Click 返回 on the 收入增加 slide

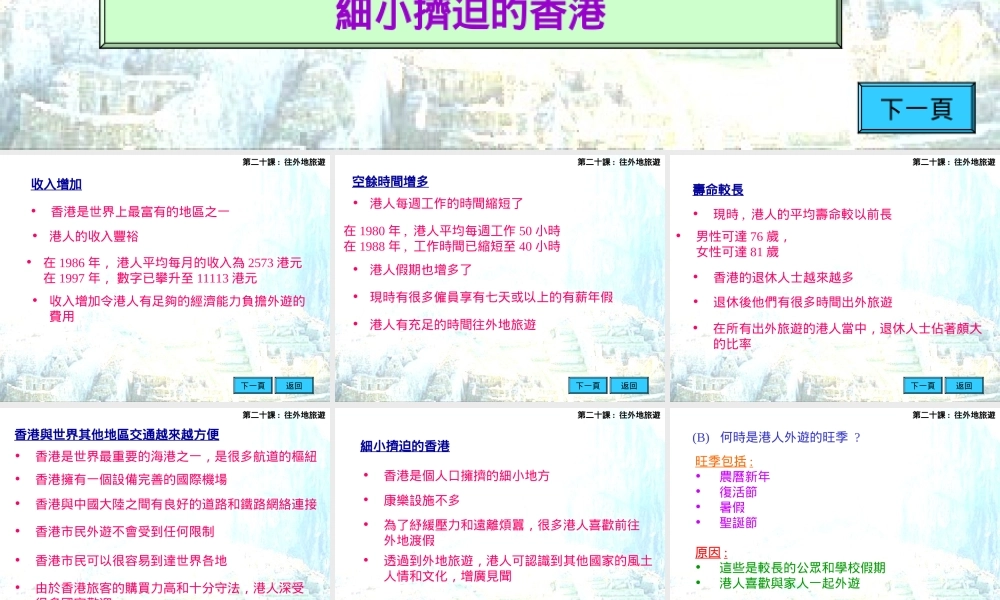point(294,385)
